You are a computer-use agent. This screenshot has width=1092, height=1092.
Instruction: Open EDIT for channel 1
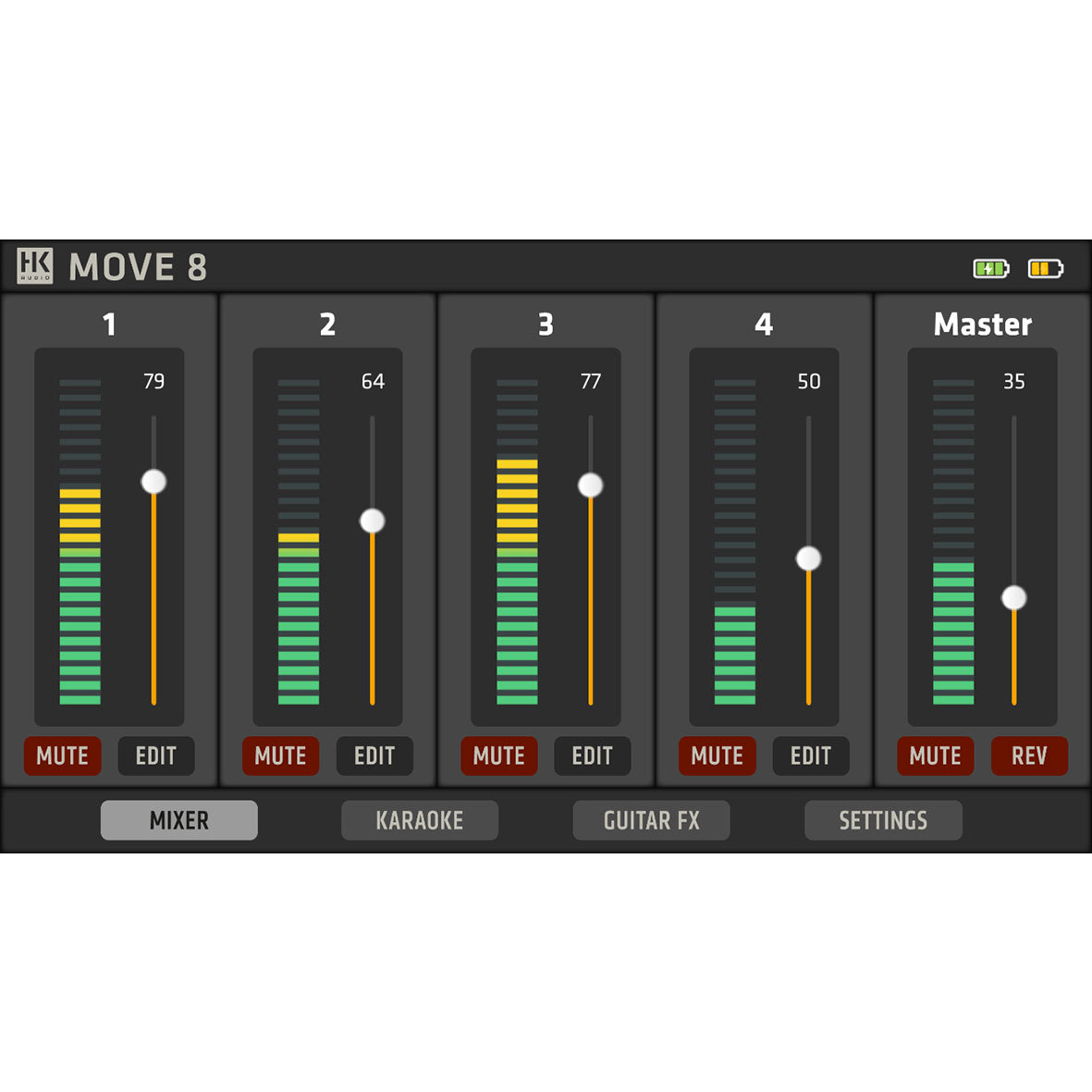coord(156,755)
